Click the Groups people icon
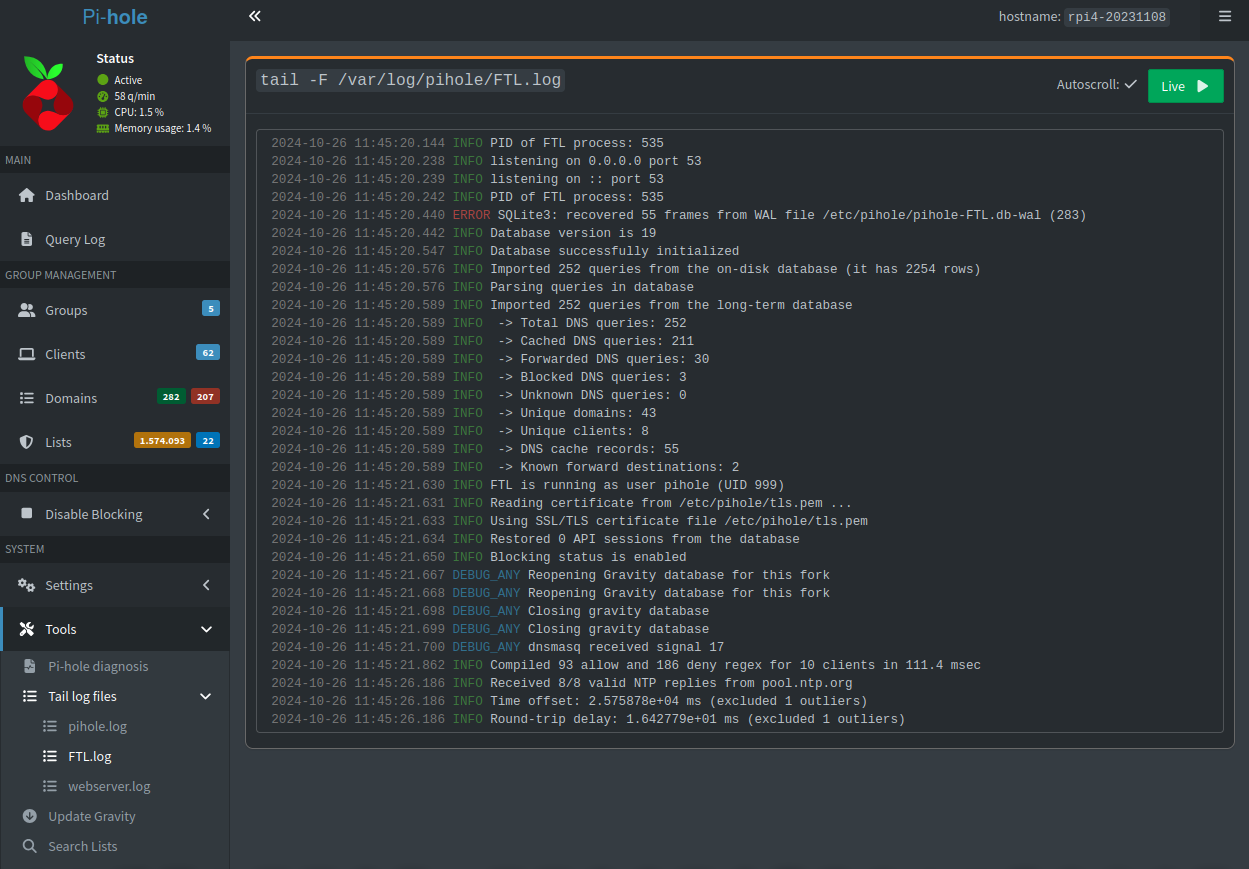Viewport: 1249px width, 869px height. (27, 310)
